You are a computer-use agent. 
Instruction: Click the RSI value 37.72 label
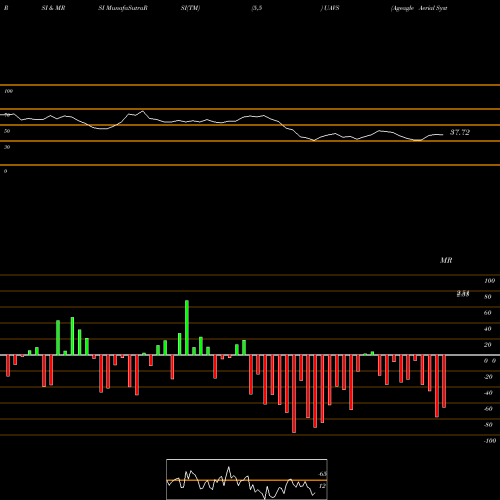coord(460,132)
